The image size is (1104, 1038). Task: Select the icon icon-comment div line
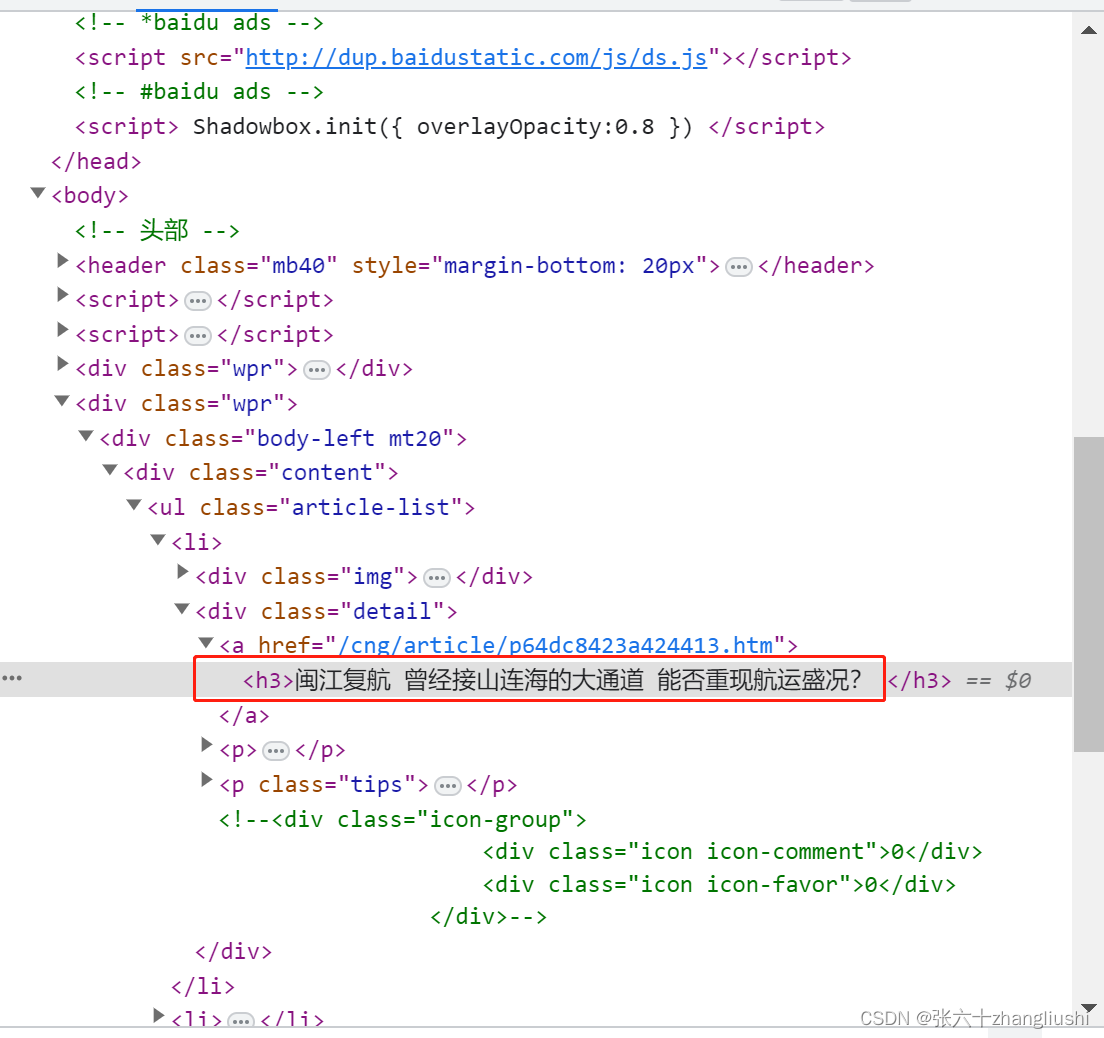[732, 852]
